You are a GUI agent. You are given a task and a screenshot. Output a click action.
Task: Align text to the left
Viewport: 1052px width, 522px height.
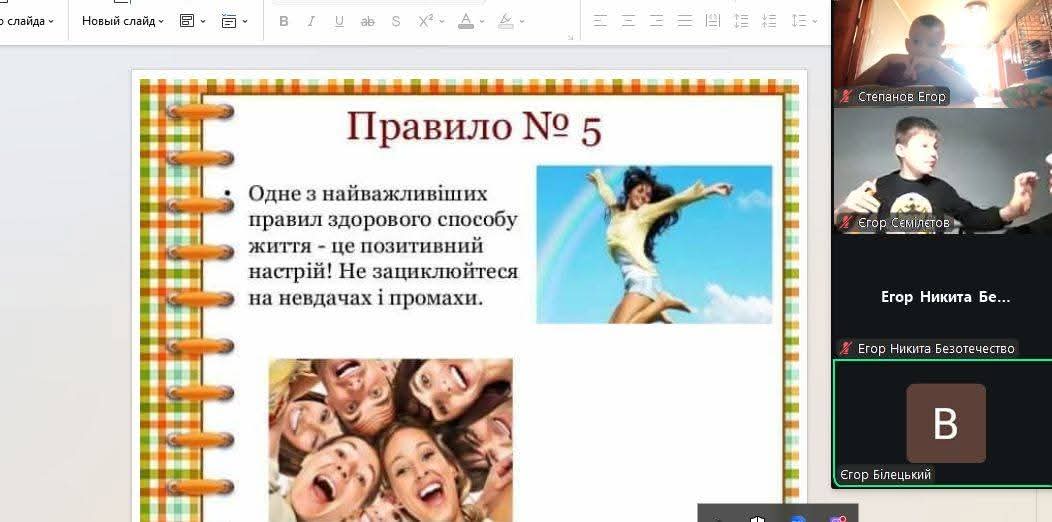[600, 21]
